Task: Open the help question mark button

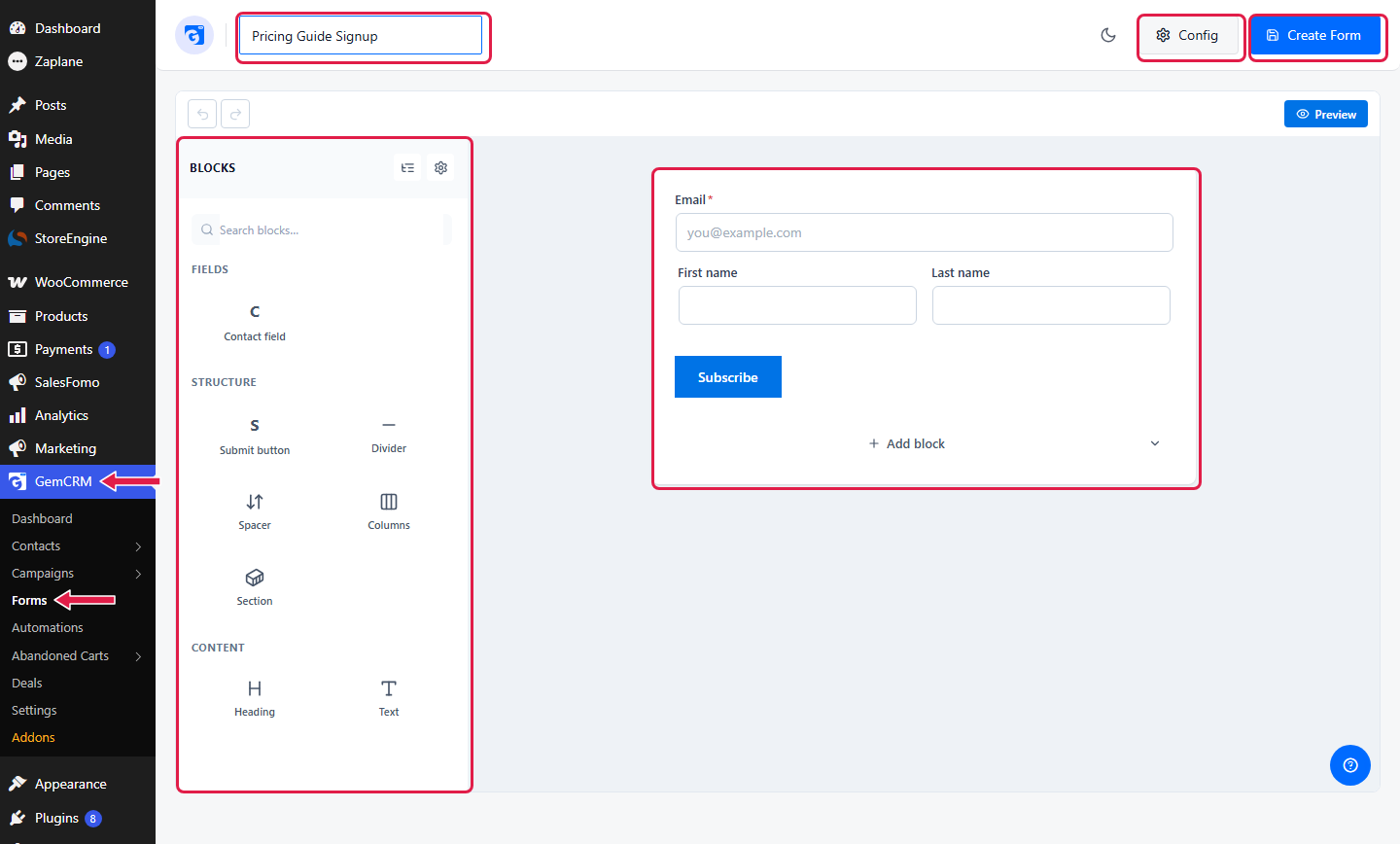Action: [x=1350, y=765]
